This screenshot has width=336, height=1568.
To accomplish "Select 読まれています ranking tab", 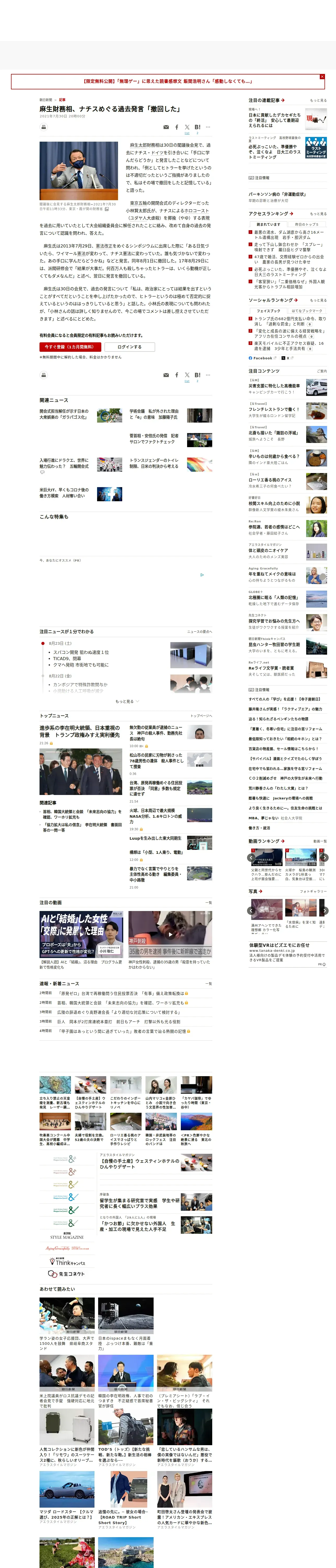I will [x=268, y=224].
